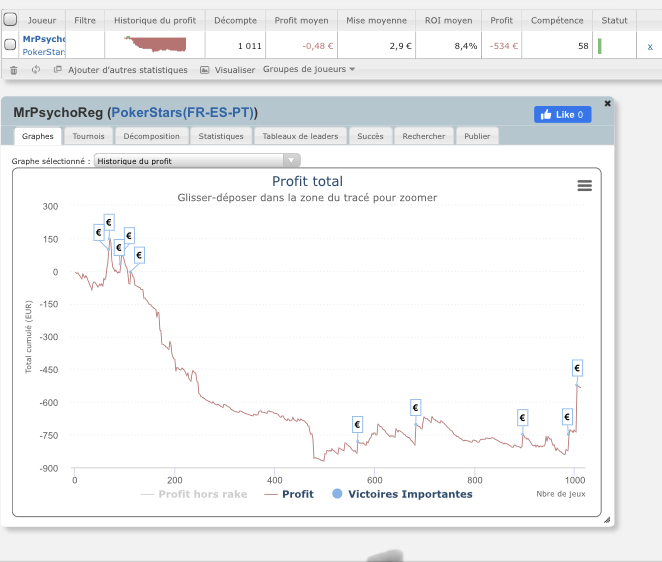Image resolution: width=662 pixels, height=562 pixels.
Task: Switch to the Statistiques tab
Action: click(x=221, y=136)
